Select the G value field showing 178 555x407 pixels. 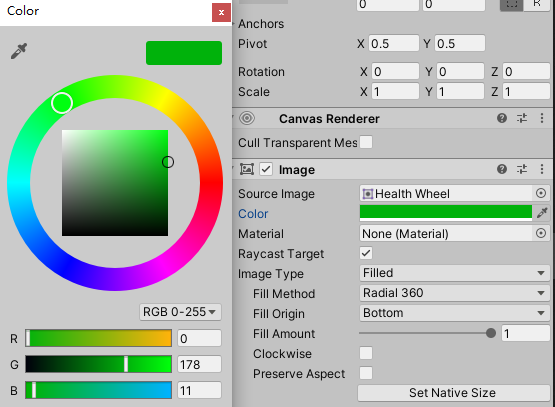199,364
